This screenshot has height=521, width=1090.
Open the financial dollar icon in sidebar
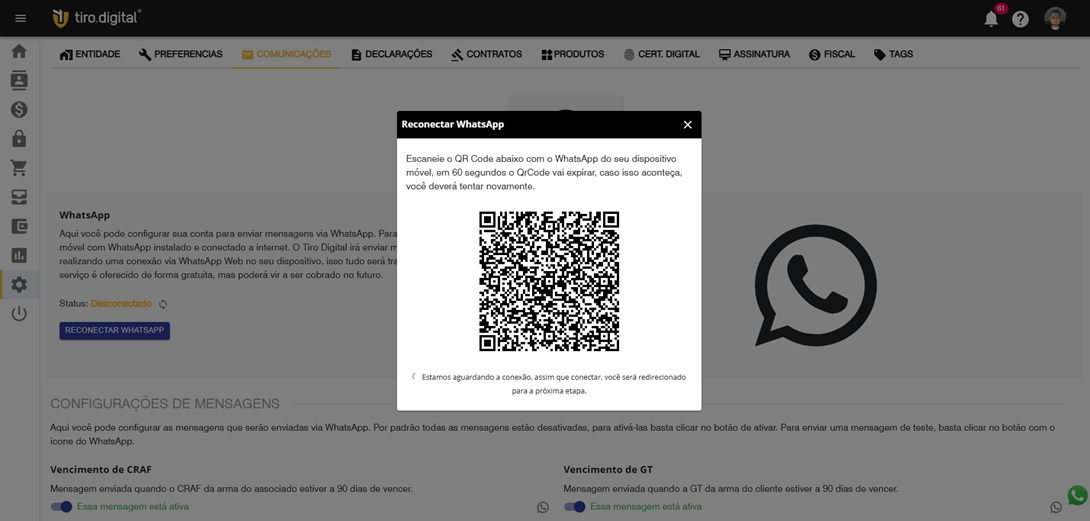point(19,109)
